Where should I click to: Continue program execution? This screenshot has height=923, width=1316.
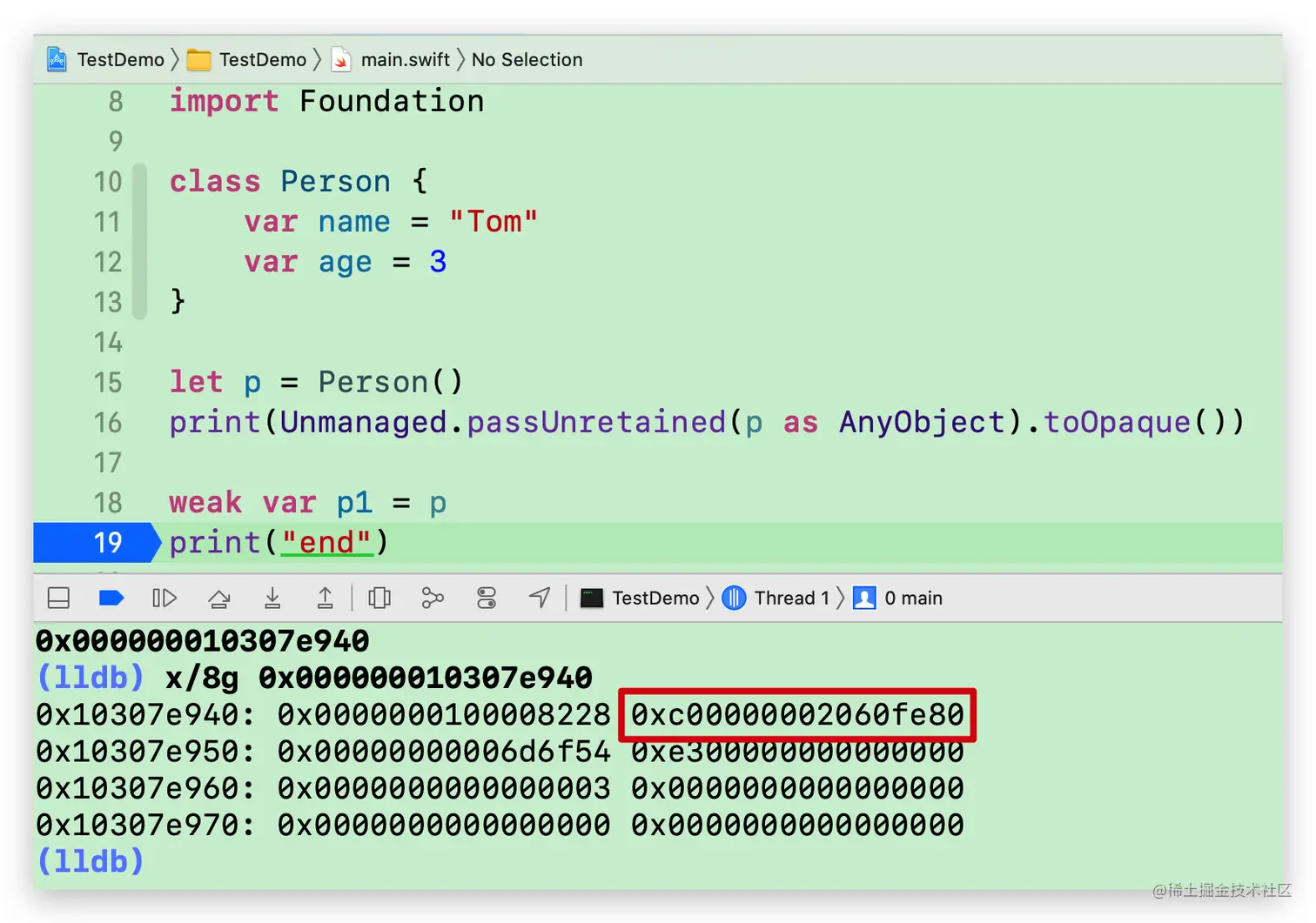[164, 598]
